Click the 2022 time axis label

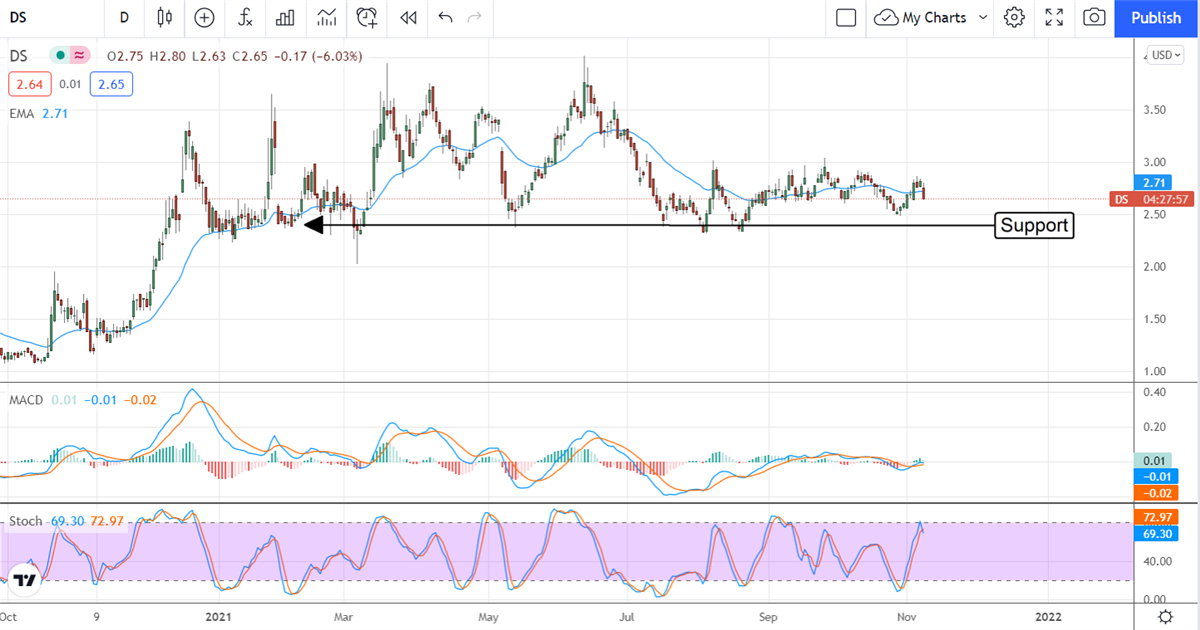pyautogui.click(x=1047, y=617)
